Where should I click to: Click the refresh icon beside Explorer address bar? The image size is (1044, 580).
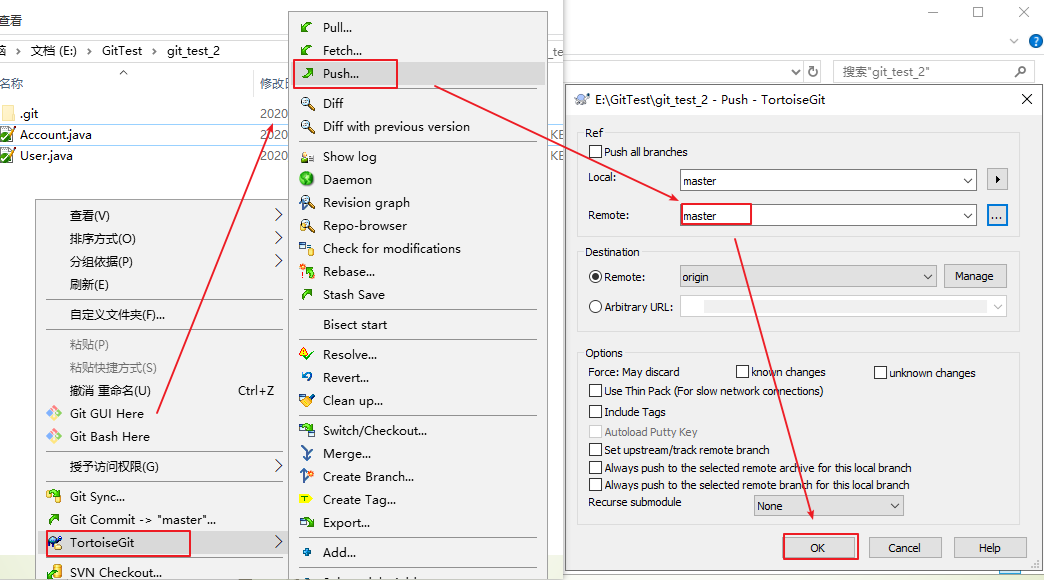(812, 71)
